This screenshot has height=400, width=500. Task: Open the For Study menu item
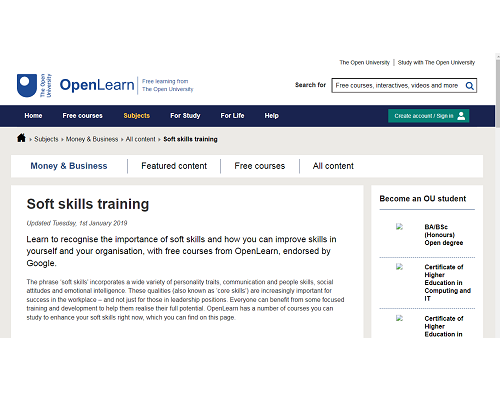point(185,116)
